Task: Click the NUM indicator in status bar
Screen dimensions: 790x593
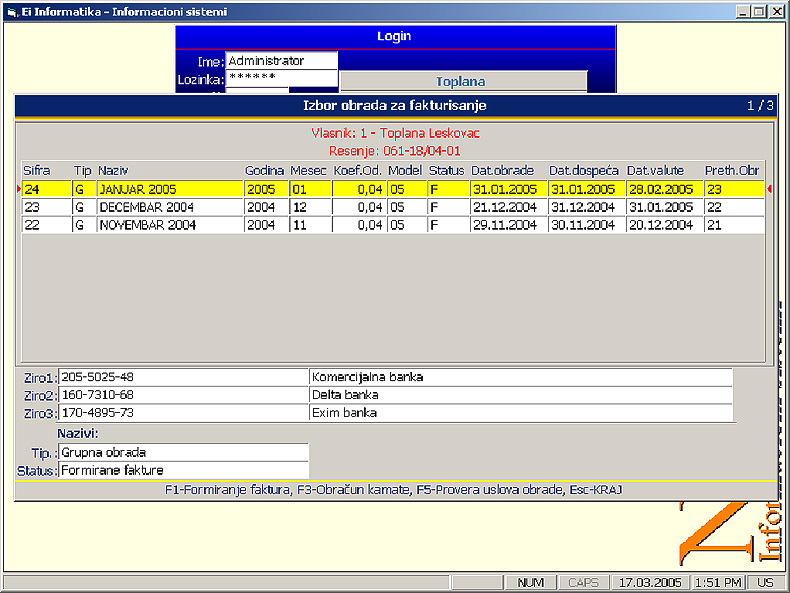Action: coord(531,582)
